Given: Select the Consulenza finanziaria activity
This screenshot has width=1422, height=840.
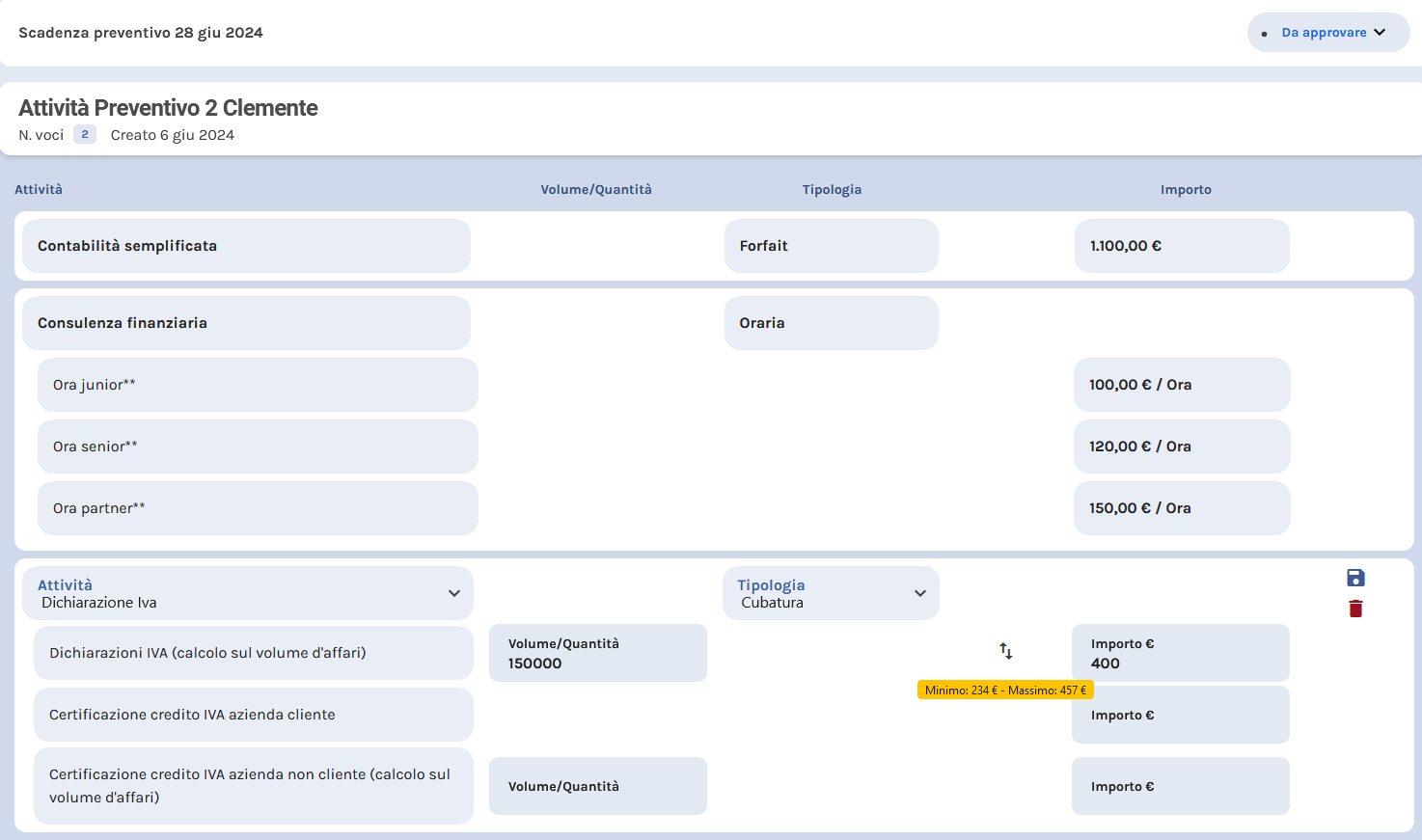Looking at the screenshot, I should (246, 323).
